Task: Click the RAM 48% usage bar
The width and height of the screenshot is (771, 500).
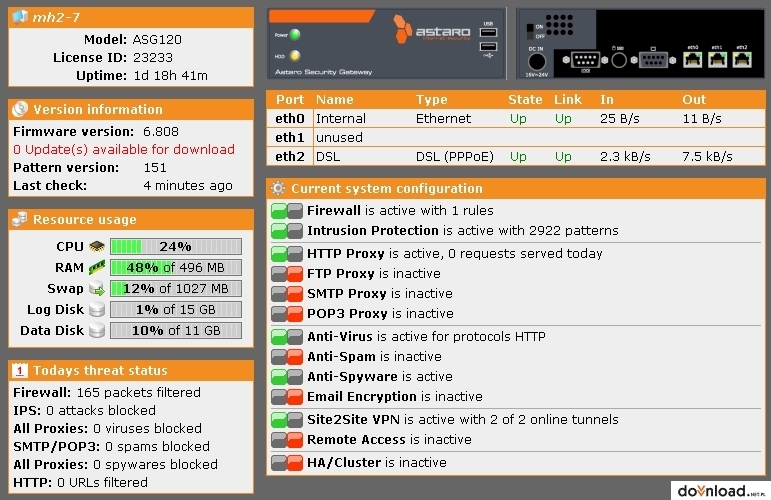Action: pos(176,267)
